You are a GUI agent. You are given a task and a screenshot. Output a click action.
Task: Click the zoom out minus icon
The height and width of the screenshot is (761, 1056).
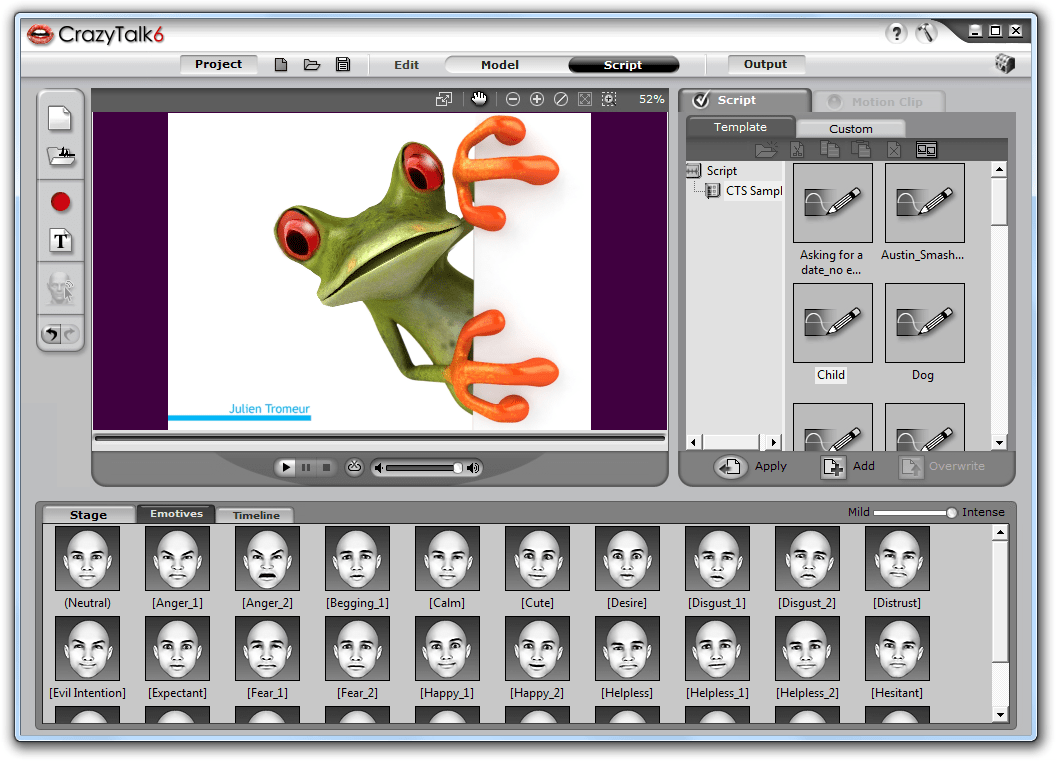point(513,99)
